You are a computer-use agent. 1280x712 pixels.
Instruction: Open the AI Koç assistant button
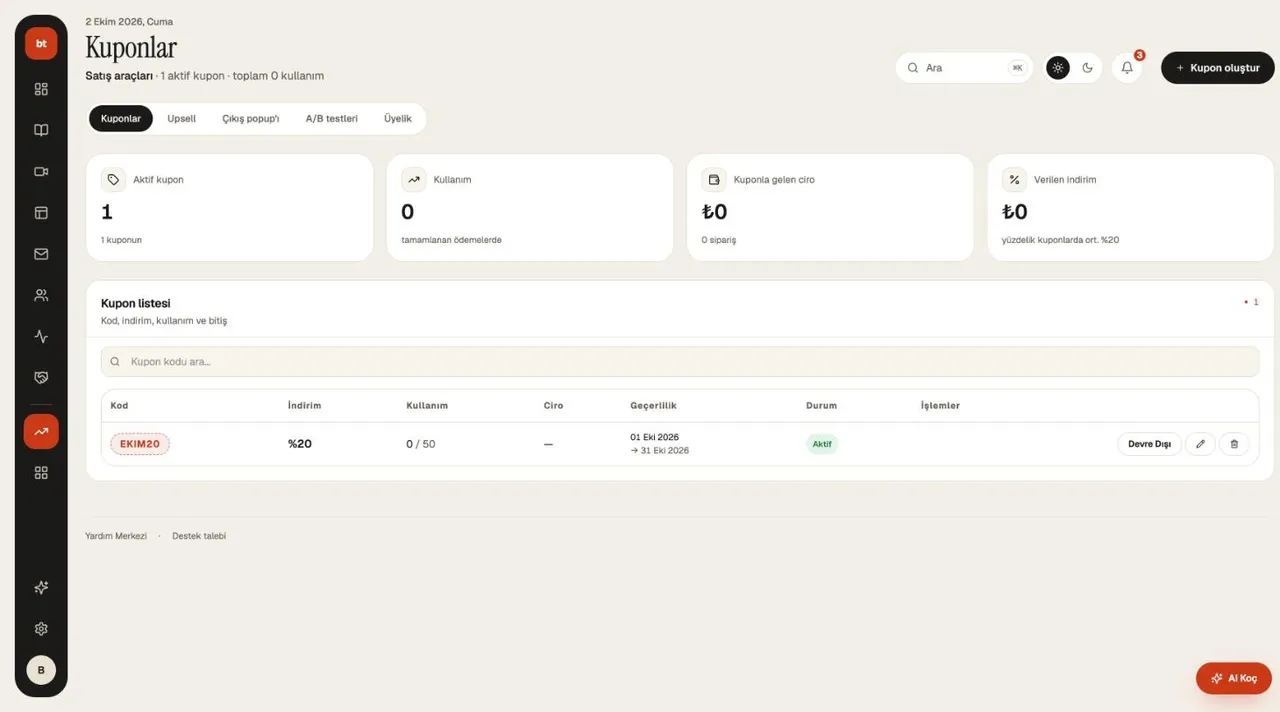click(x=1234, y=678)
